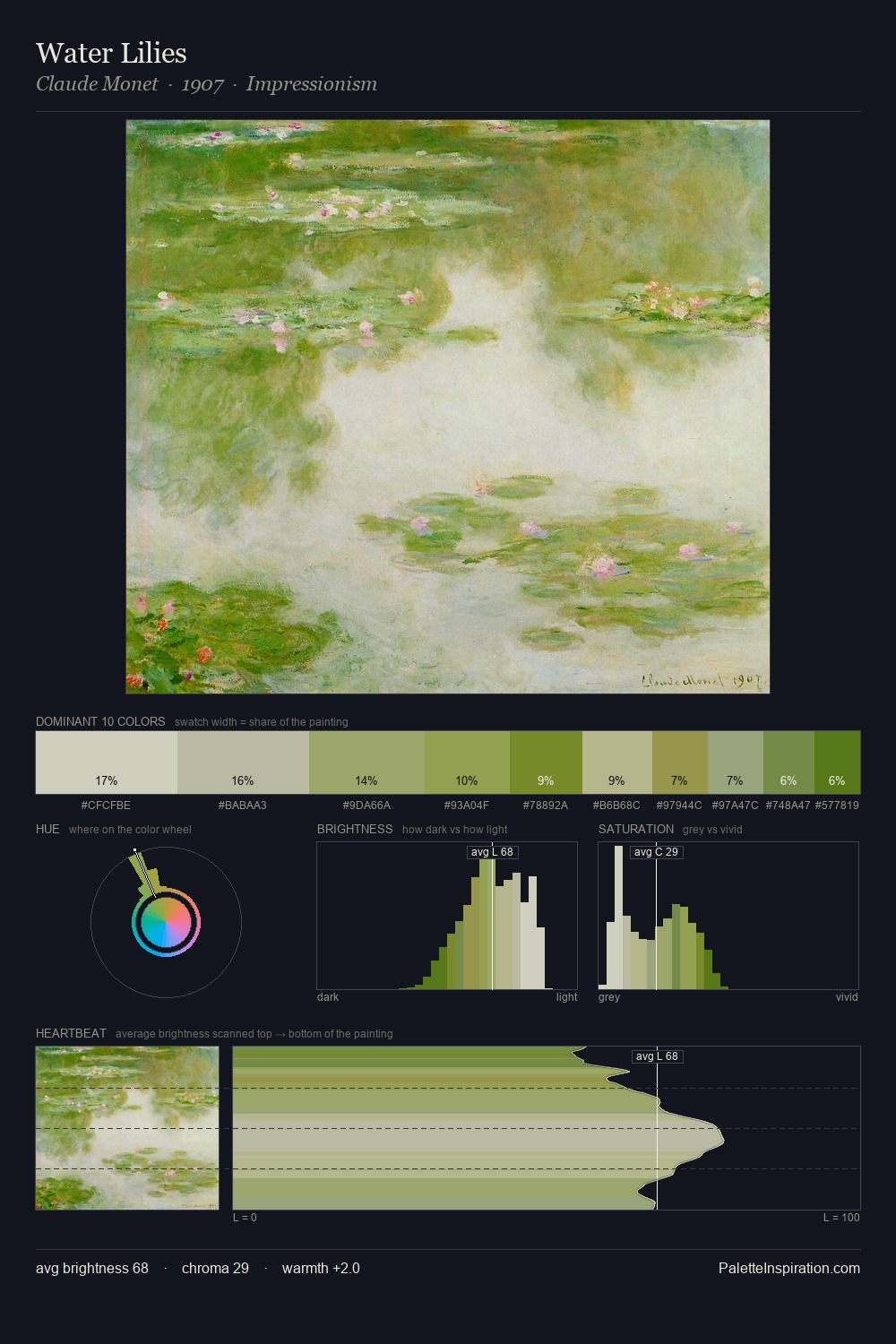Click the main Water Lilies painting image
Image resolution: width=896 pixels, height=1344 pixels.
pyautogui.click(x=448, y=407)
